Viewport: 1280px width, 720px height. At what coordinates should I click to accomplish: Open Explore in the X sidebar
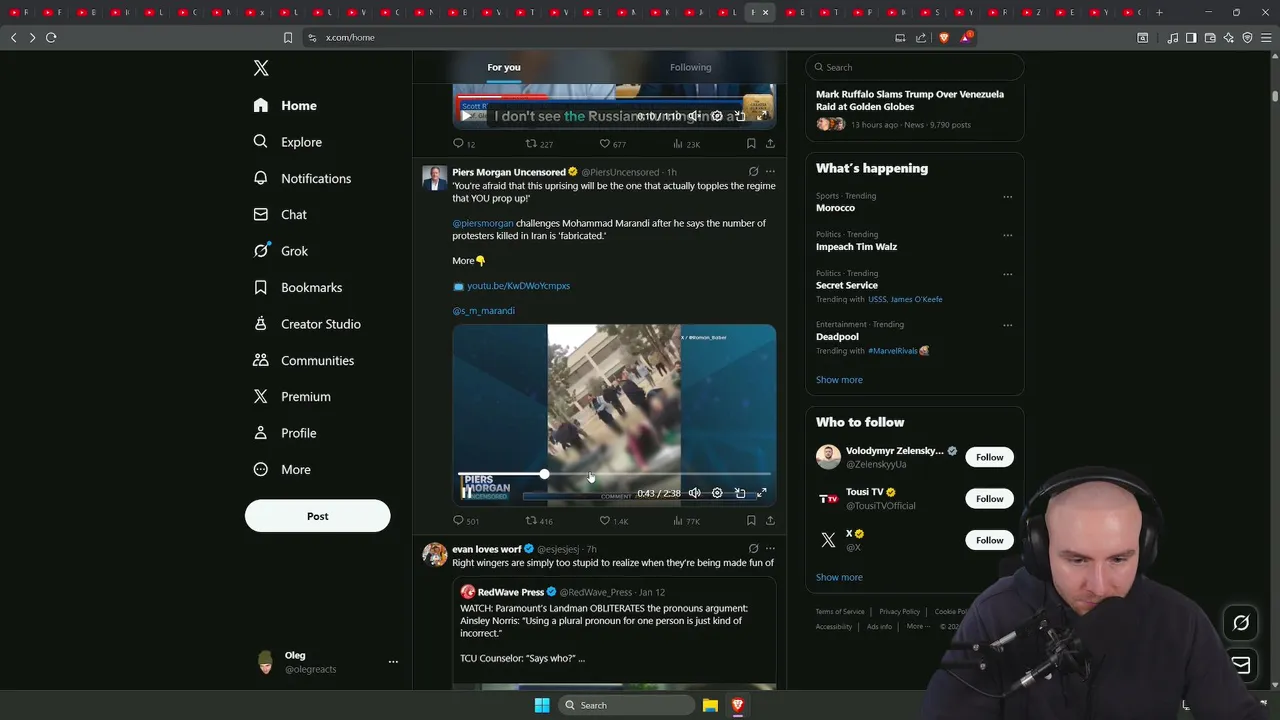tap(288, 142)
